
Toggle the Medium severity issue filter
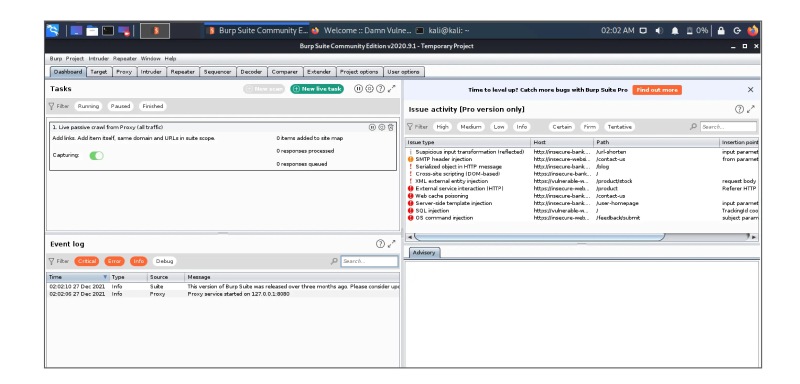[470, 126]
